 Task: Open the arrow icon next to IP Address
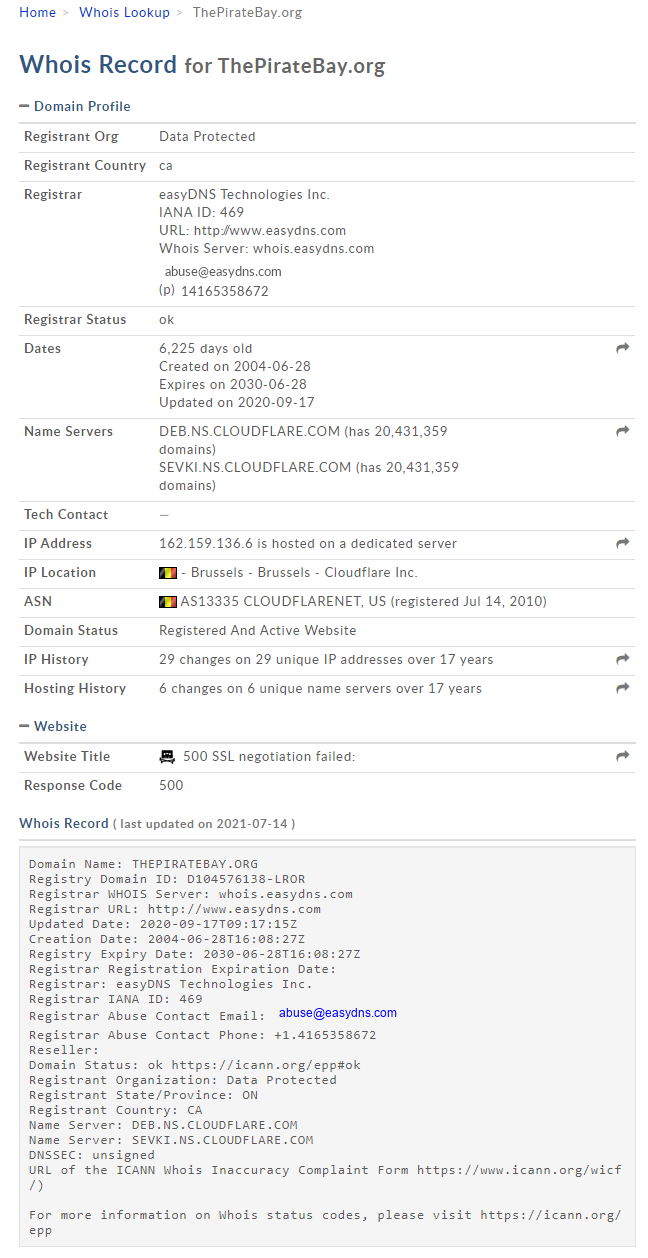click(x=622, y=543)
